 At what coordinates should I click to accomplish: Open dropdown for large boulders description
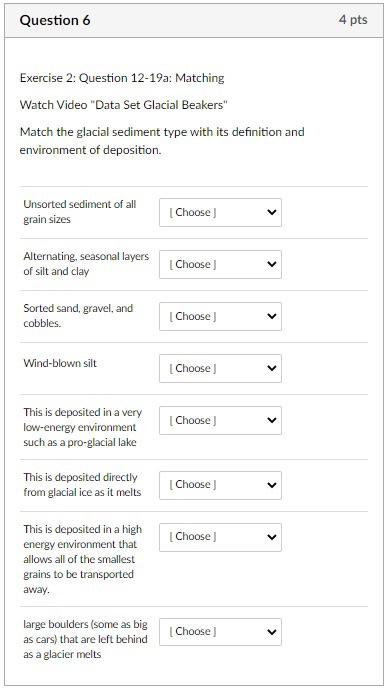220,632
